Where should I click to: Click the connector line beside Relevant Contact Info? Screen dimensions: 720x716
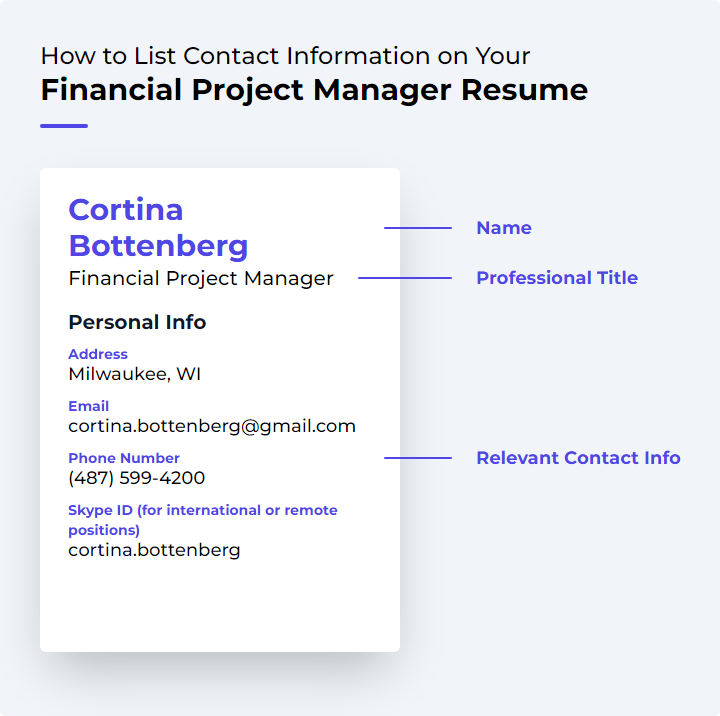418,458
